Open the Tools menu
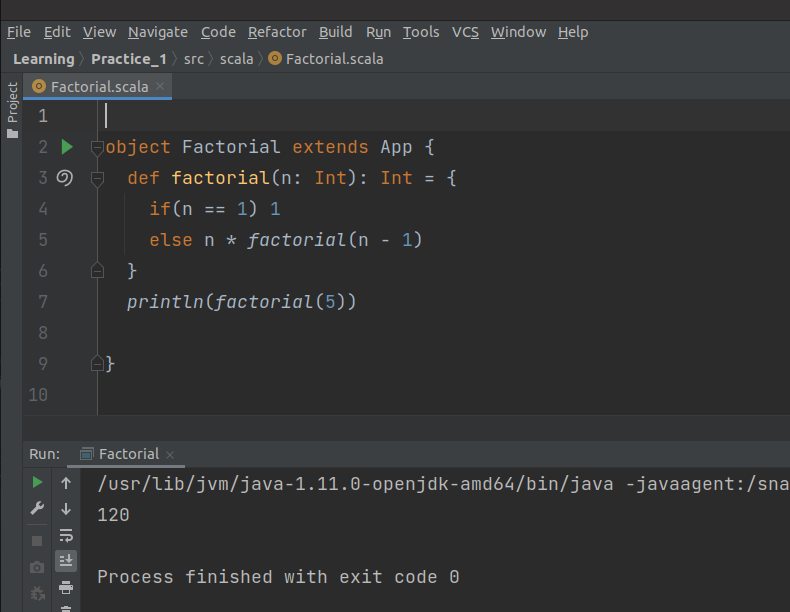This screenshot has height=612, width=790. click(421, 32)
